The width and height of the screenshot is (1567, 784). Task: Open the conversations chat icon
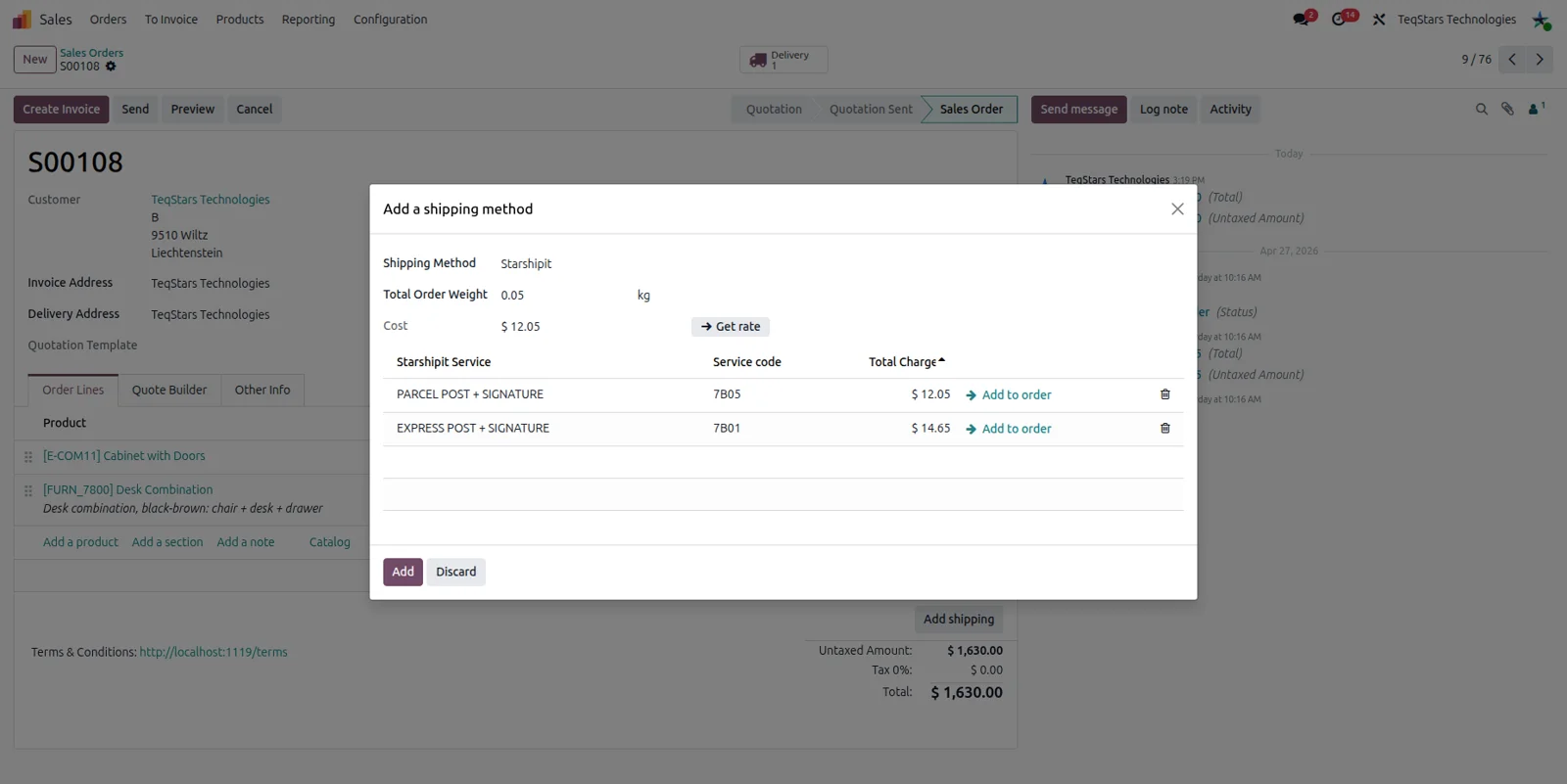click(1301, 20)
